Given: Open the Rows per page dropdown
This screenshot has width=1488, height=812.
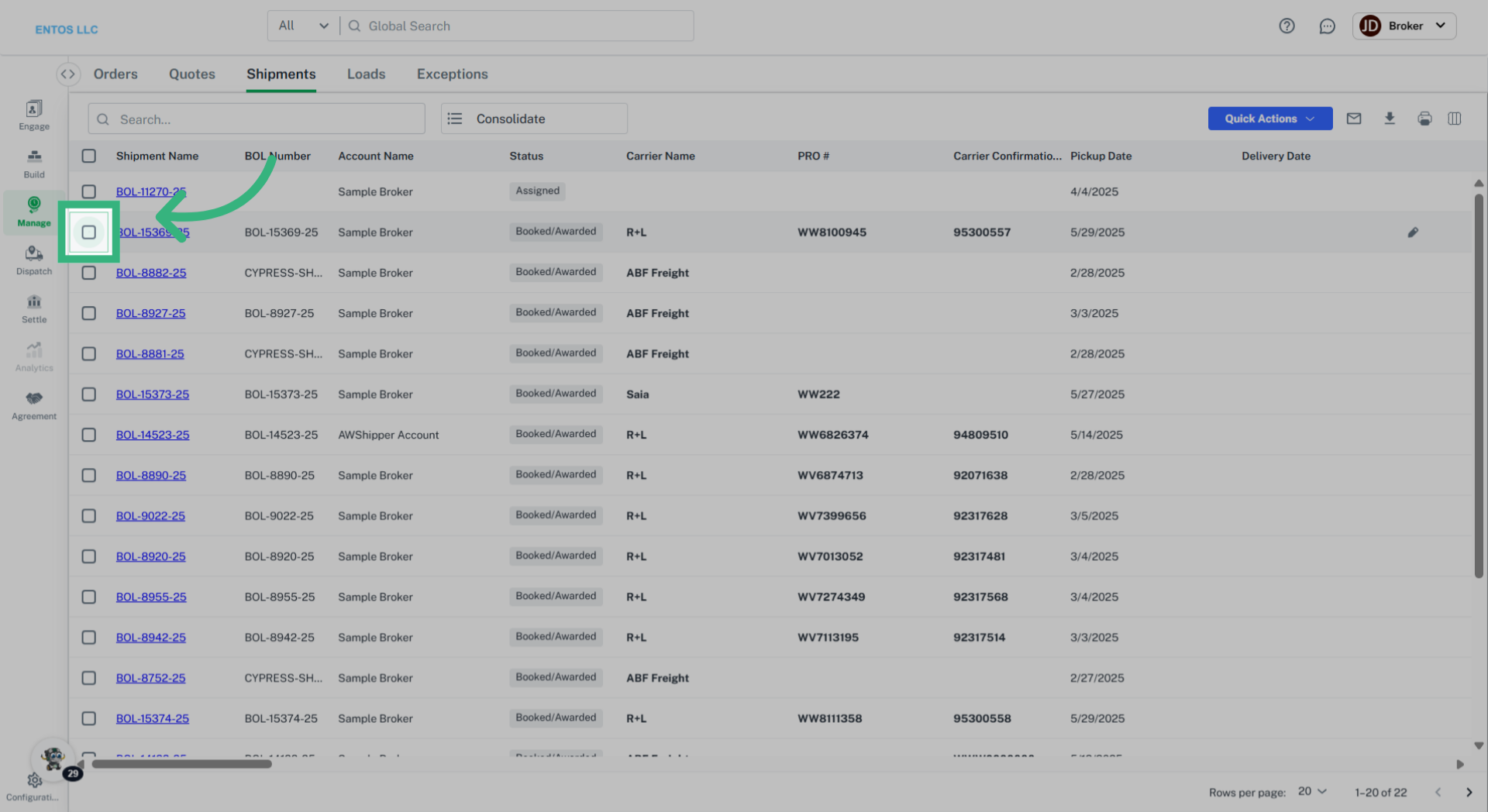Looking at the screenshot, I should point(1312,791).
